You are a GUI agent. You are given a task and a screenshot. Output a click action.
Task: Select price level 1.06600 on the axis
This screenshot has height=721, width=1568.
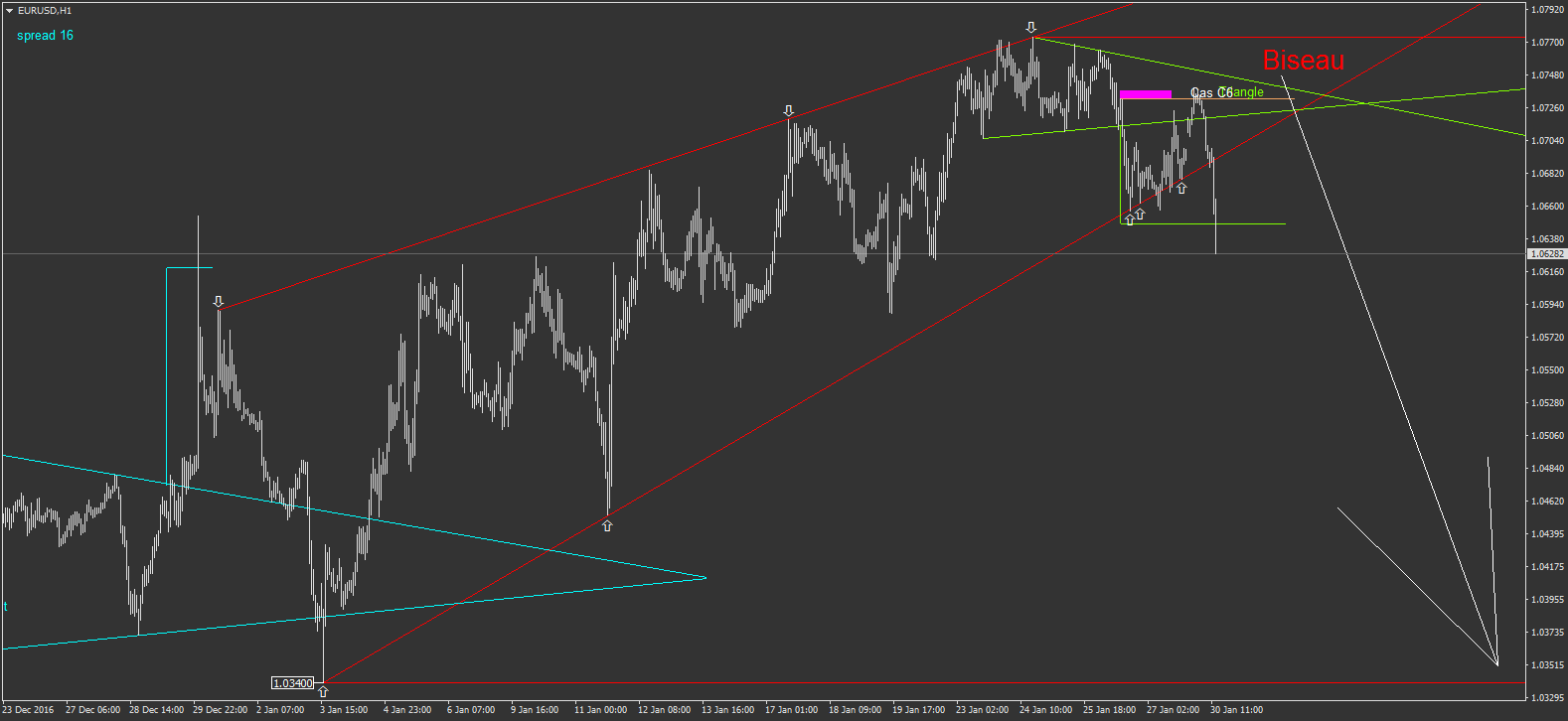pyautogui.click(x=1549, y=207)
